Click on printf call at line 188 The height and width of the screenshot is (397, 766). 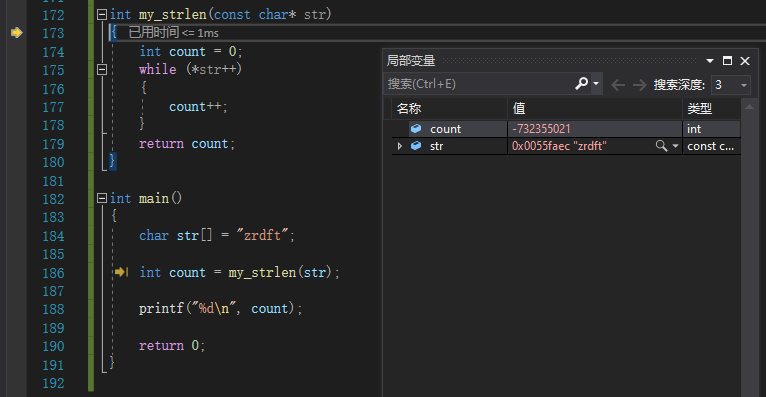click(220, 309)
